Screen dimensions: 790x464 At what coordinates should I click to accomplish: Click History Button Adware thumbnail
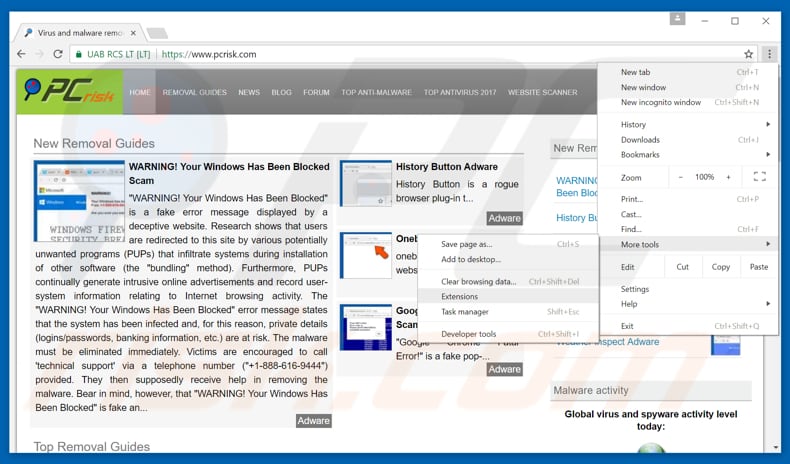click(366, 183)
